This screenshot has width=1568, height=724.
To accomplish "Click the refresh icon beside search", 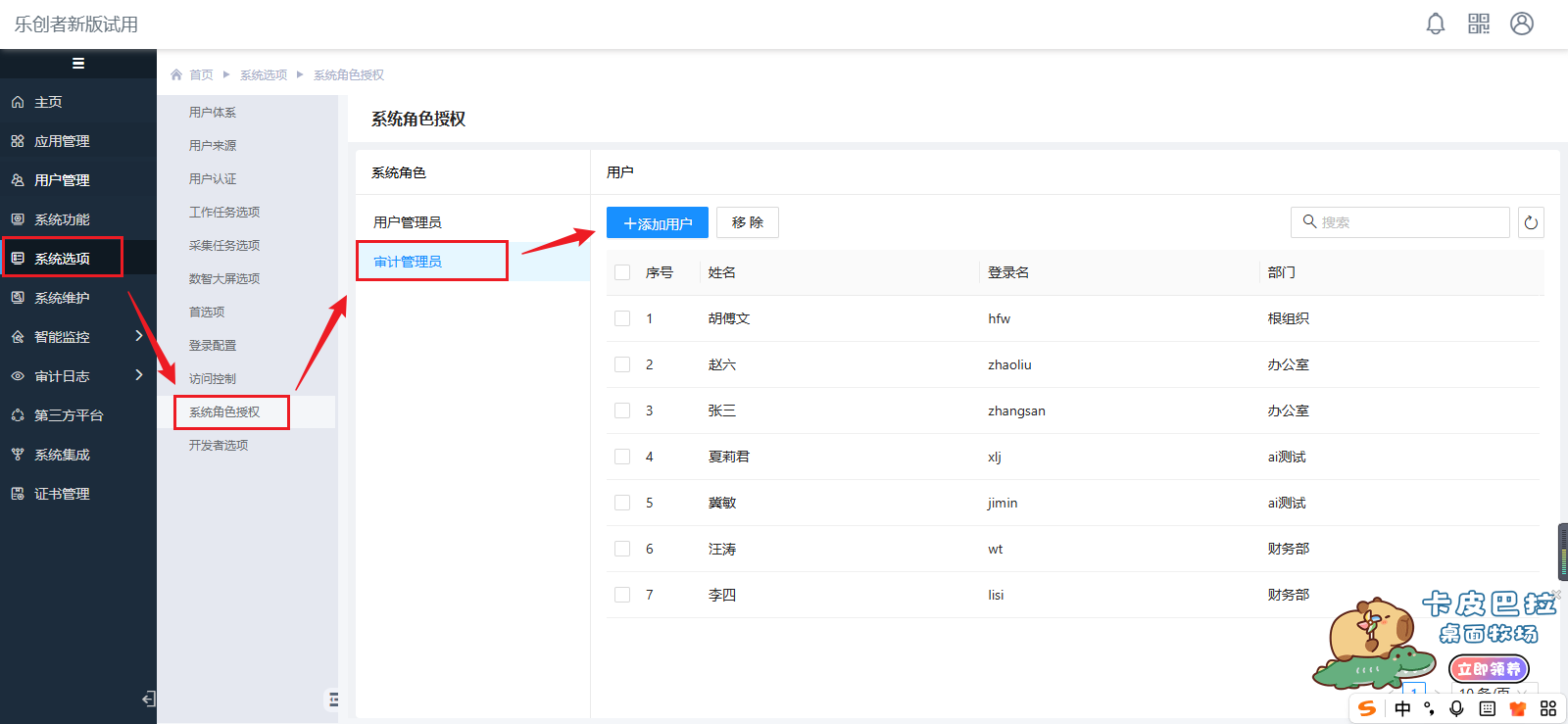I will 1530,222.
